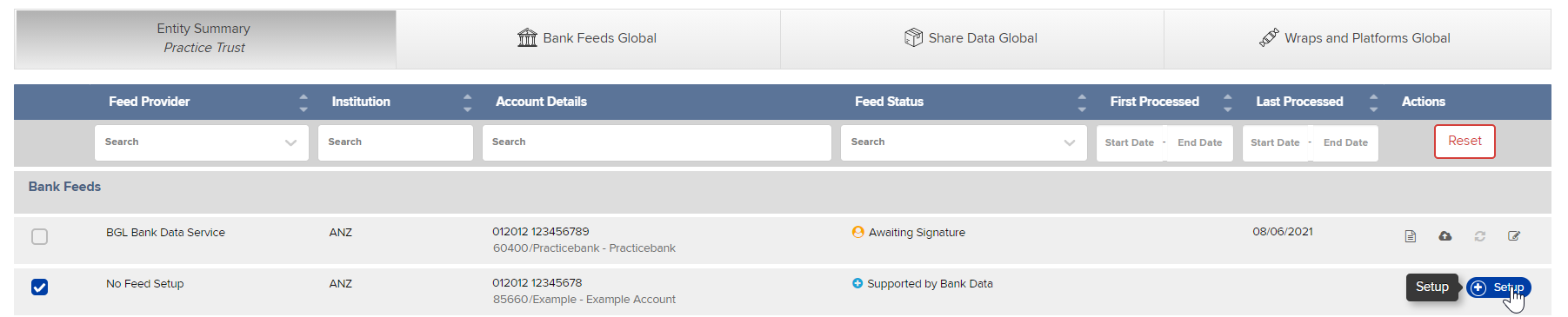Click the refresh icon for the ANZ feed
This screenshot has width=1568, height=317.
point(1480,236)
